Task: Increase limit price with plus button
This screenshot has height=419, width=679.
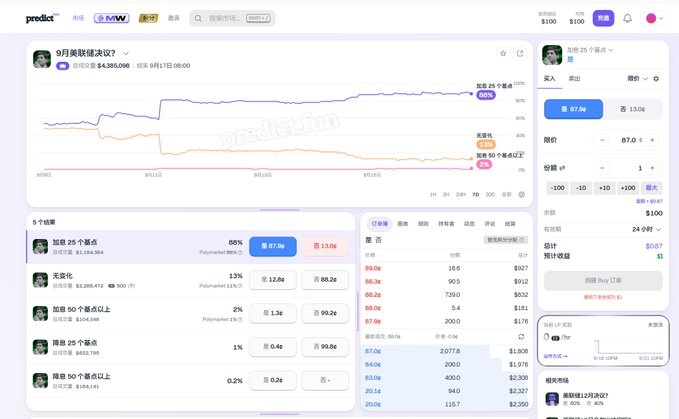Action: coord(652,140)
